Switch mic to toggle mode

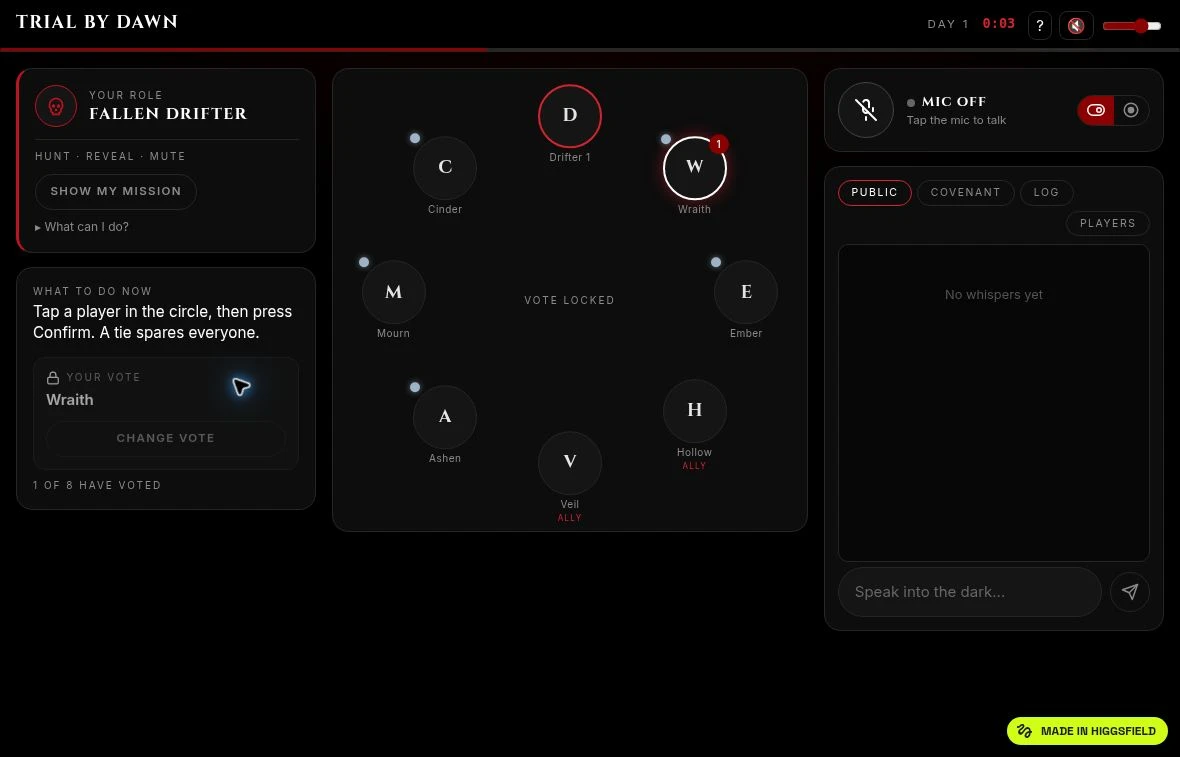(1096, 110)
